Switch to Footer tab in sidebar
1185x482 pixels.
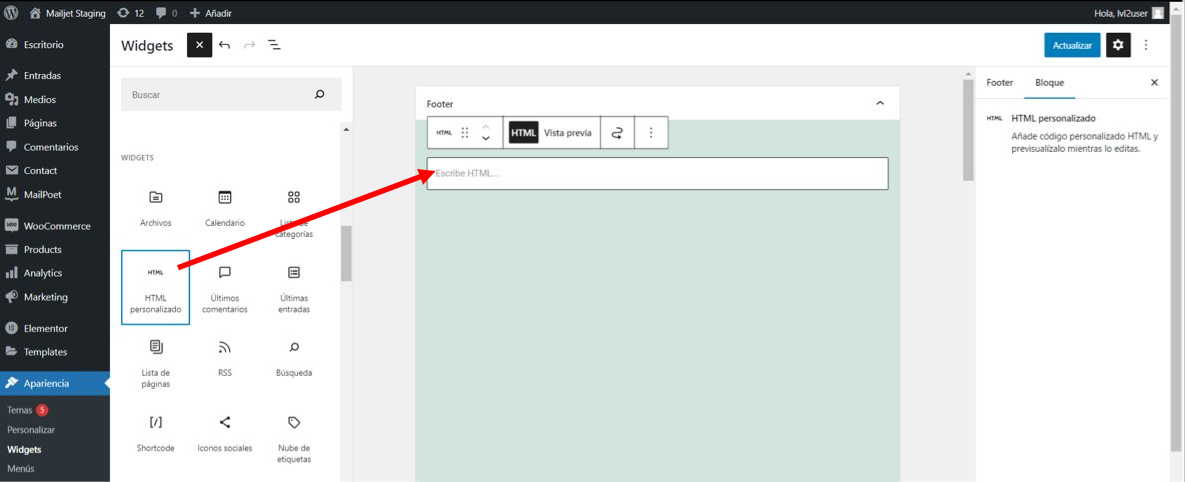pos(999,83)
